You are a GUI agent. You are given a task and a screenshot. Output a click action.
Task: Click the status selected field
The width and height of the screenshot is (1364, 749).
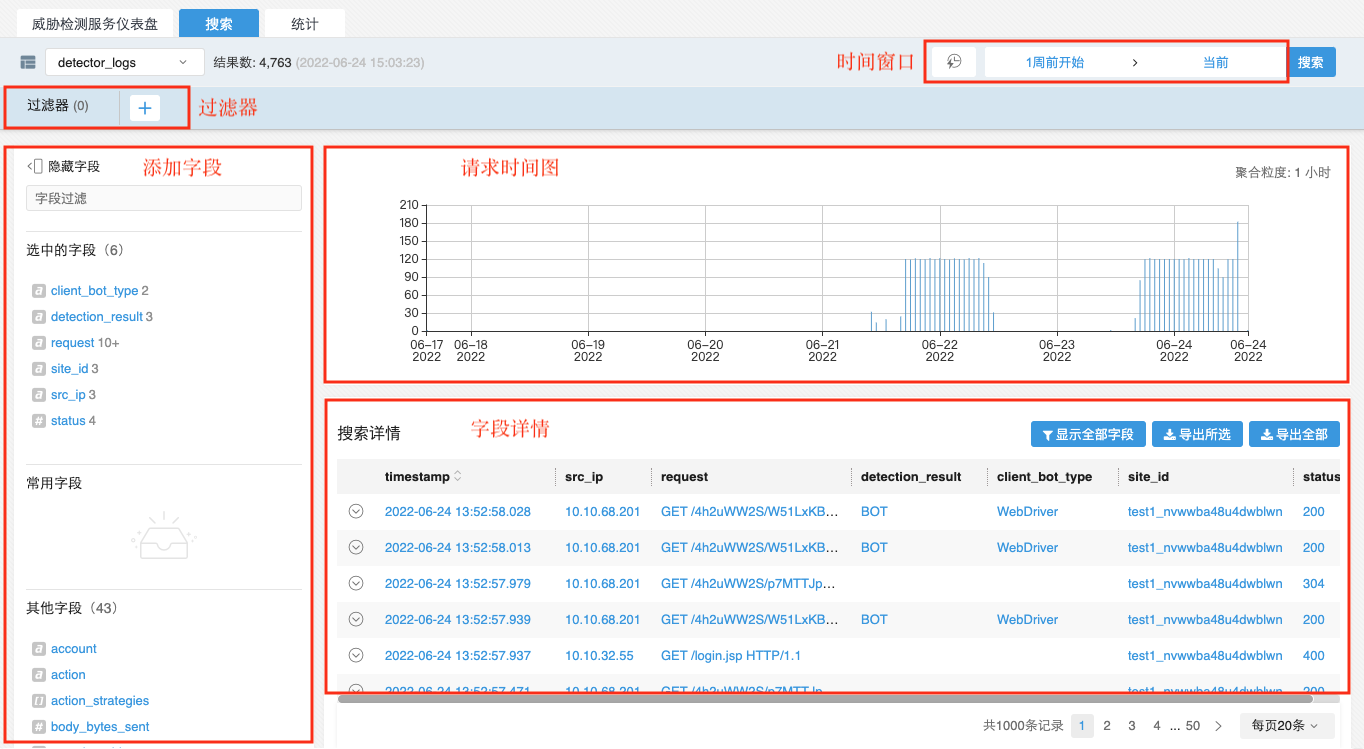pyautogui.click(x=68, y=421)
